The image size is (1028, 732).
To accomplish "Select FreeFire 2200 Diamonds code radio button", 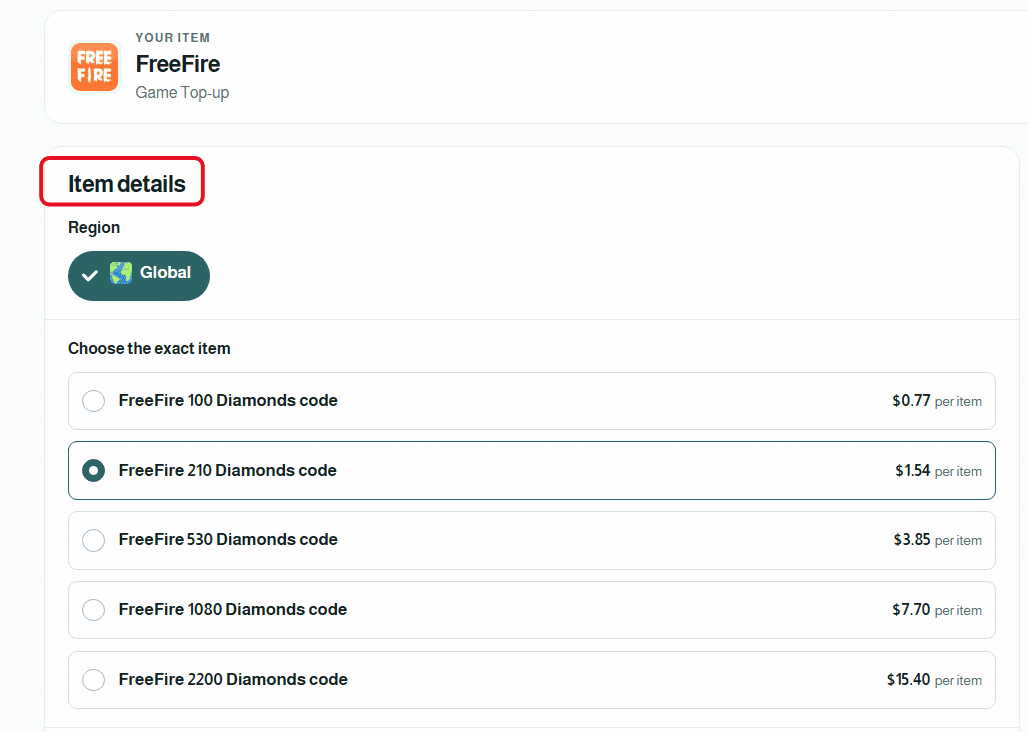I will click(93, 680).
